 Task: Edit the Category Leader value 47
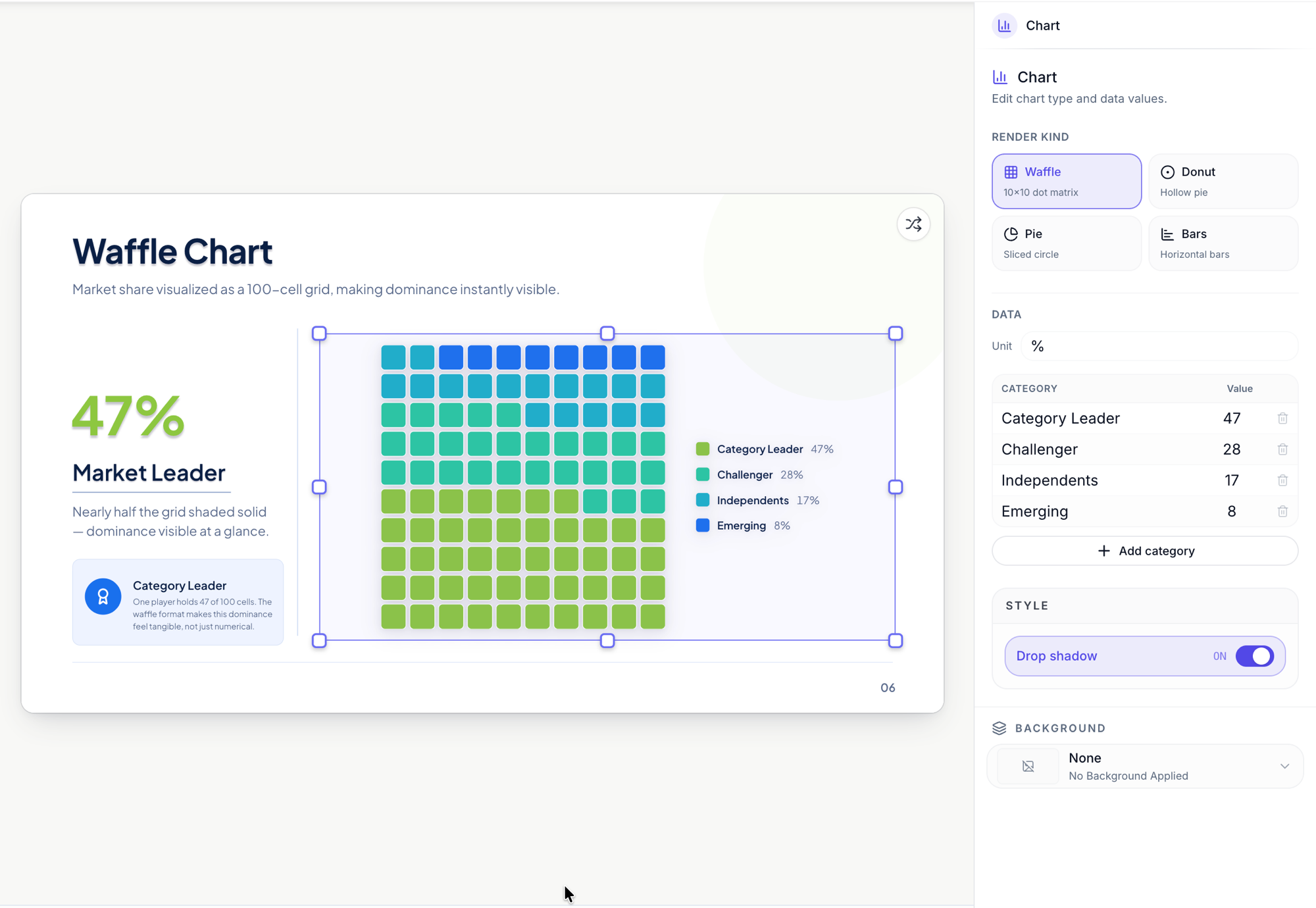pos(1232,418)
